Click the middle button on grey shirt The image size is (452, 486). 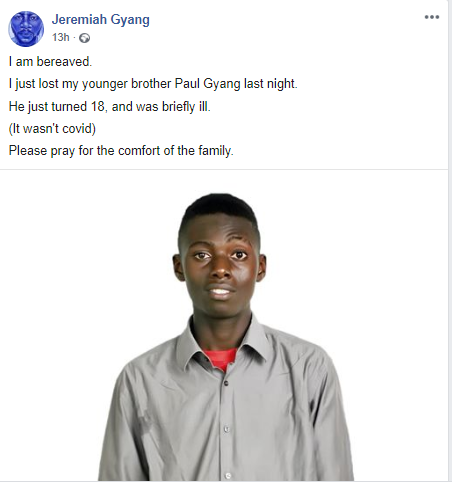tap(226, 429)
